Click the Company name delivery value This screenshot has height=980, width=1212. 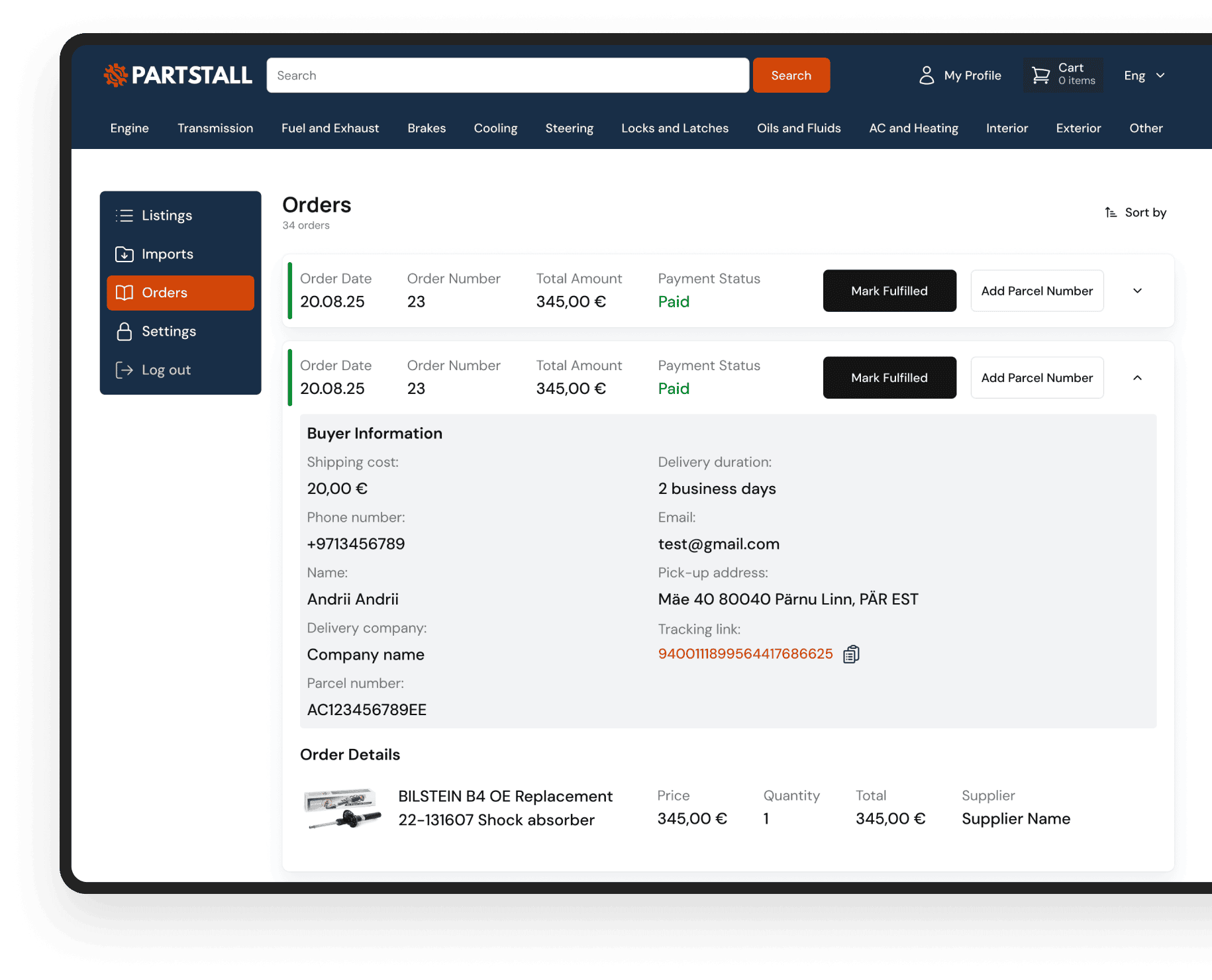pos(366,655)
